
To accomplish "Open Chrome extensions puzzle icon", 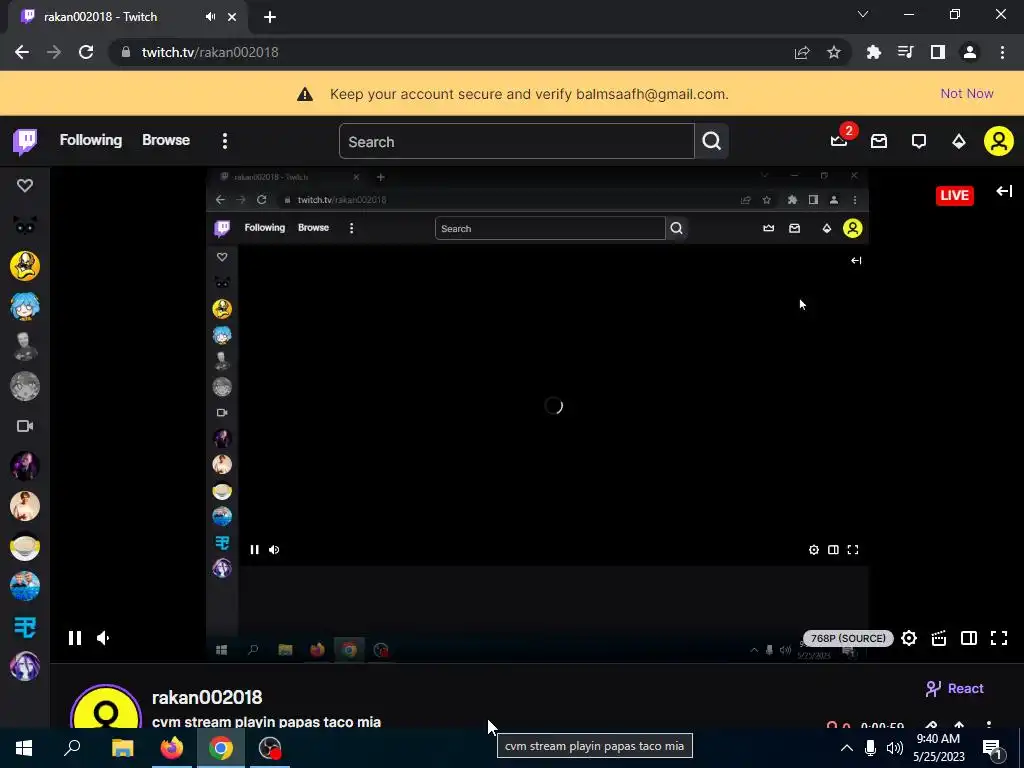I will (x=874, y=52).
